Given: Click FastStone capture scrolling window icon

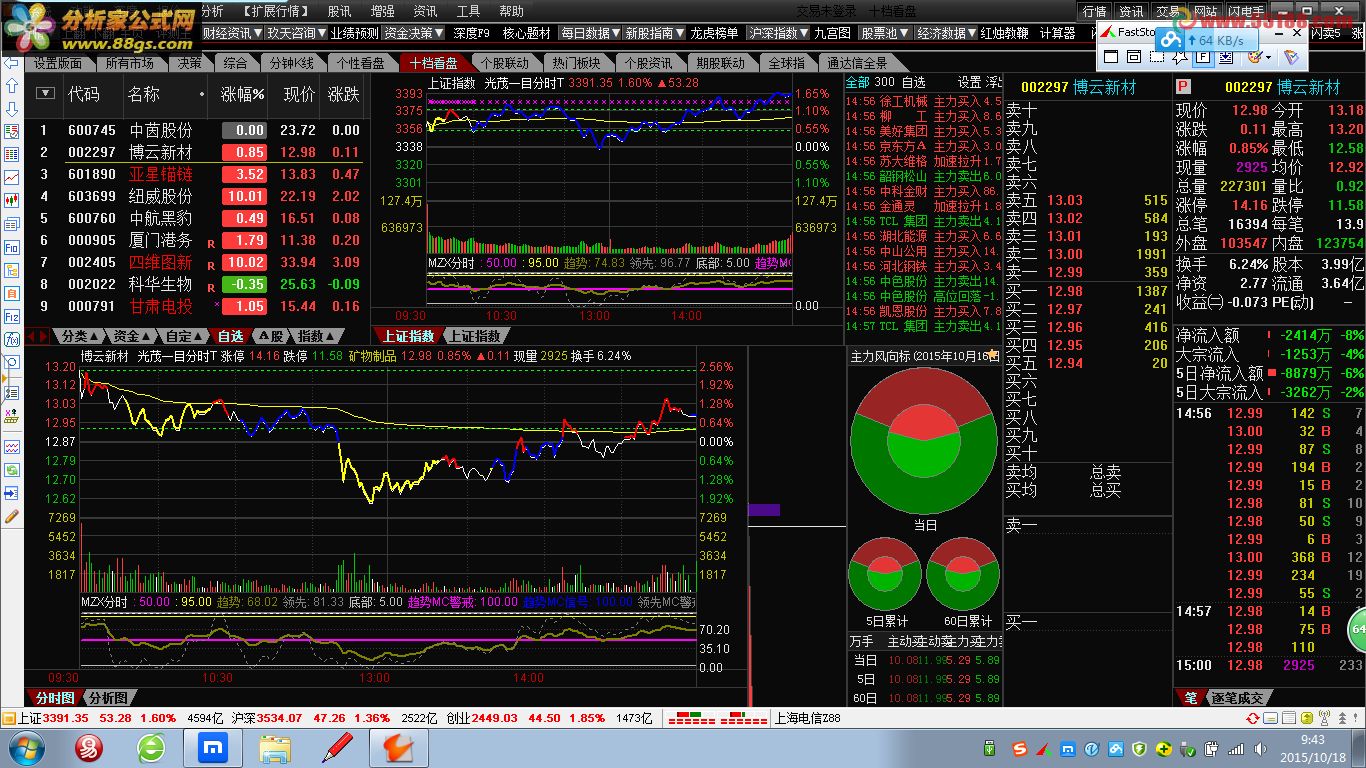Looking at the screenshot, I should coord(1226,57).
